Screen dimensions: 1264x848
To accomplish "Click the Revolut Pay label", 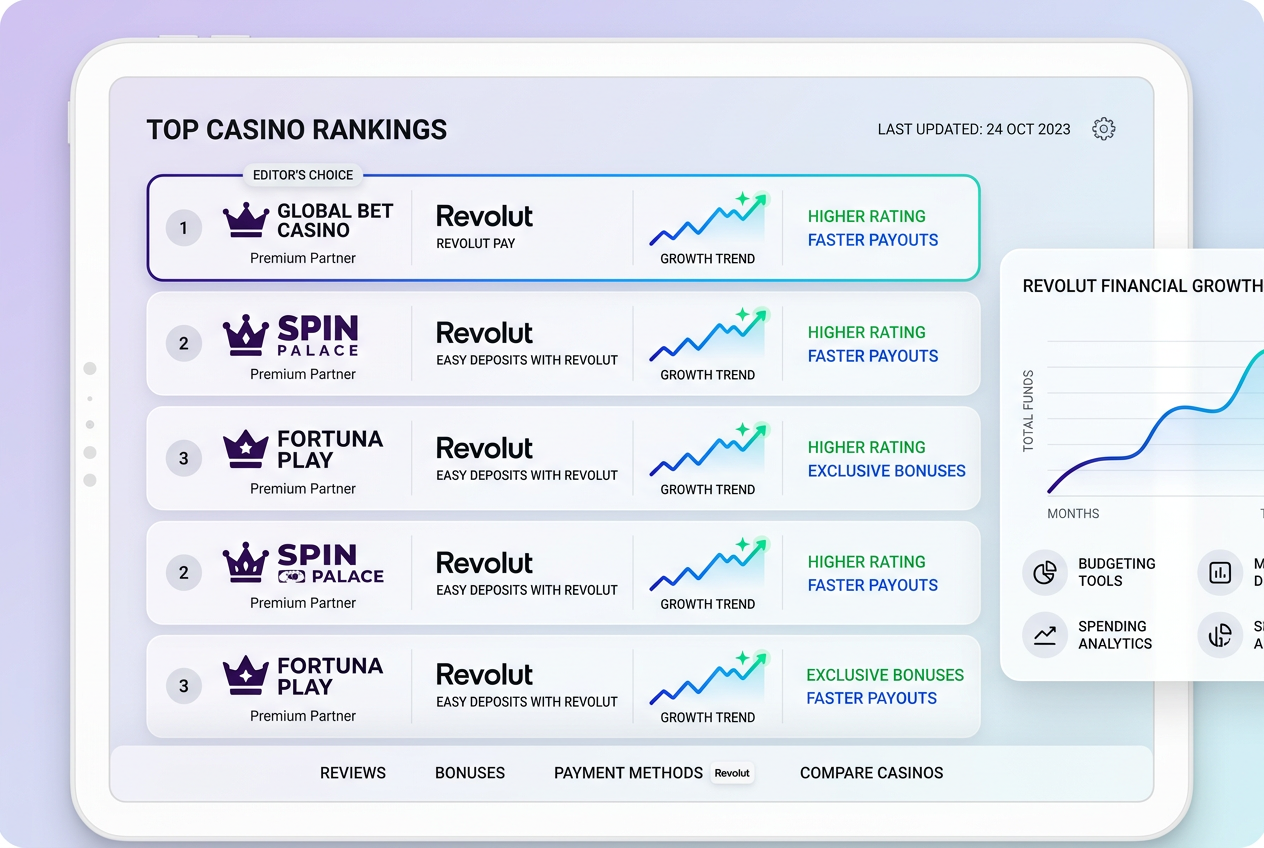I will (476, 244).
